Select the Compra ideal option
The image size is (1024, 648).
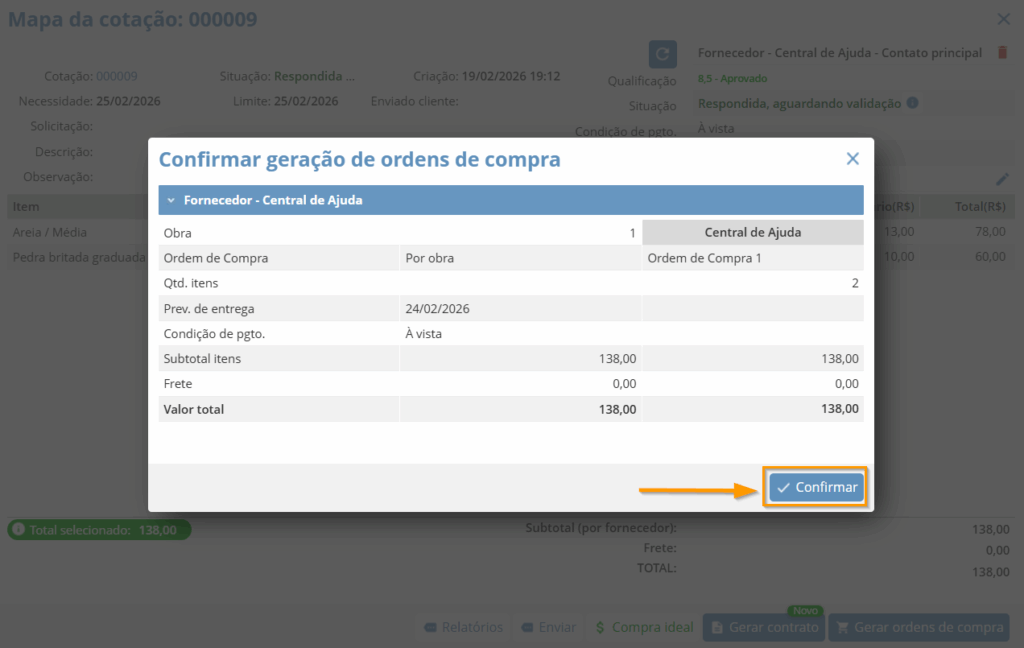click(x=643, y=627)
